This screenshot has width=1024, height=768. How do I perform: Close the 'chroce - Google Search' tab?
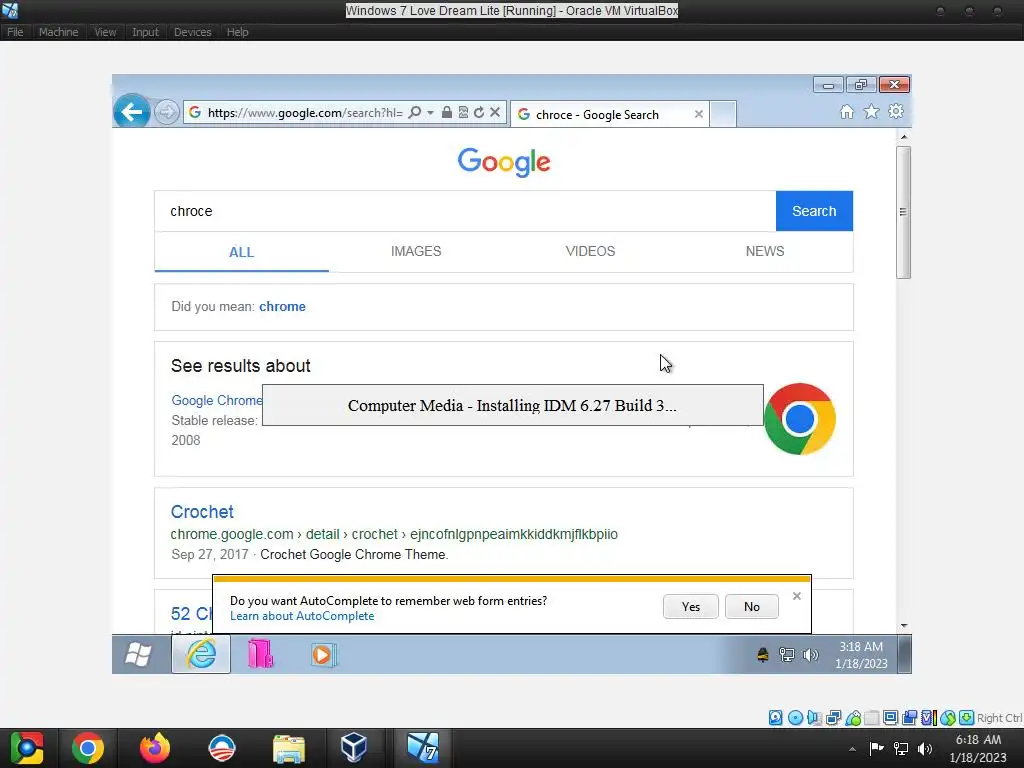coord(699,114)
